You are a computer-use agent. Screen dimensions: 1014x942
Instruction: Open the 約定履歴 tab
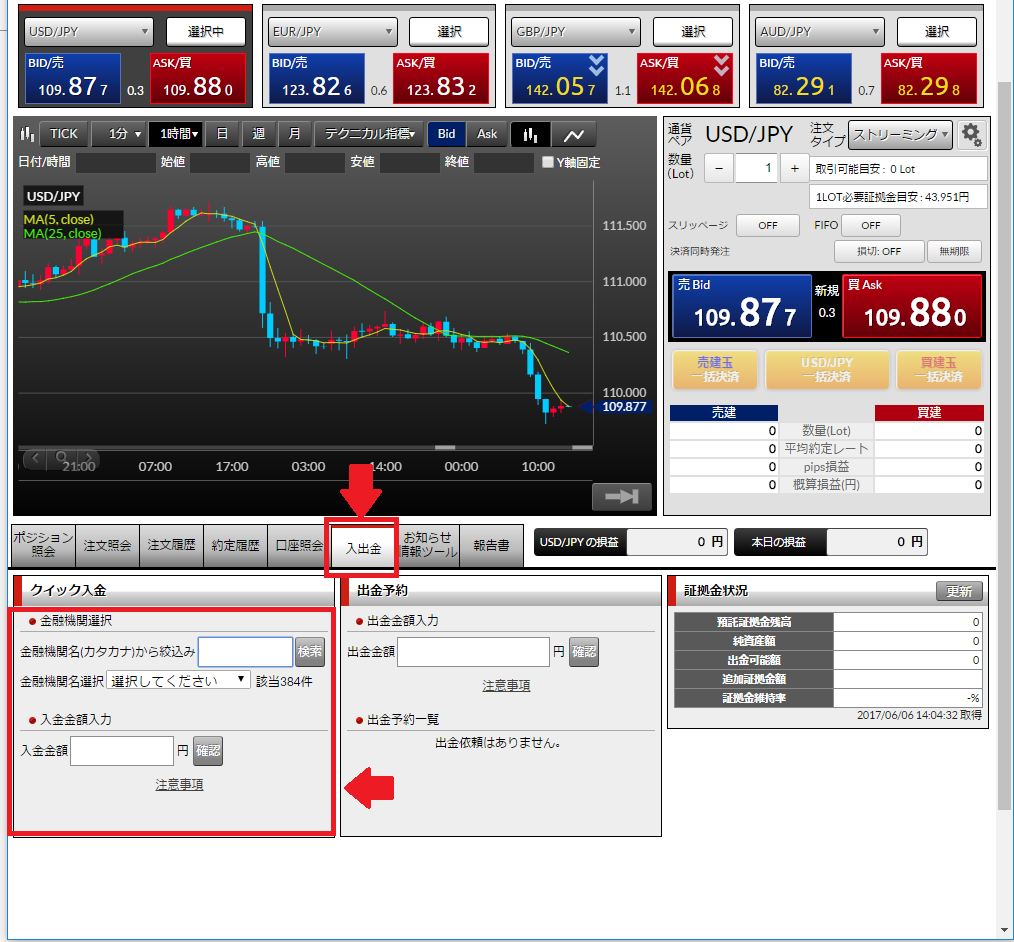coord(235,545)
